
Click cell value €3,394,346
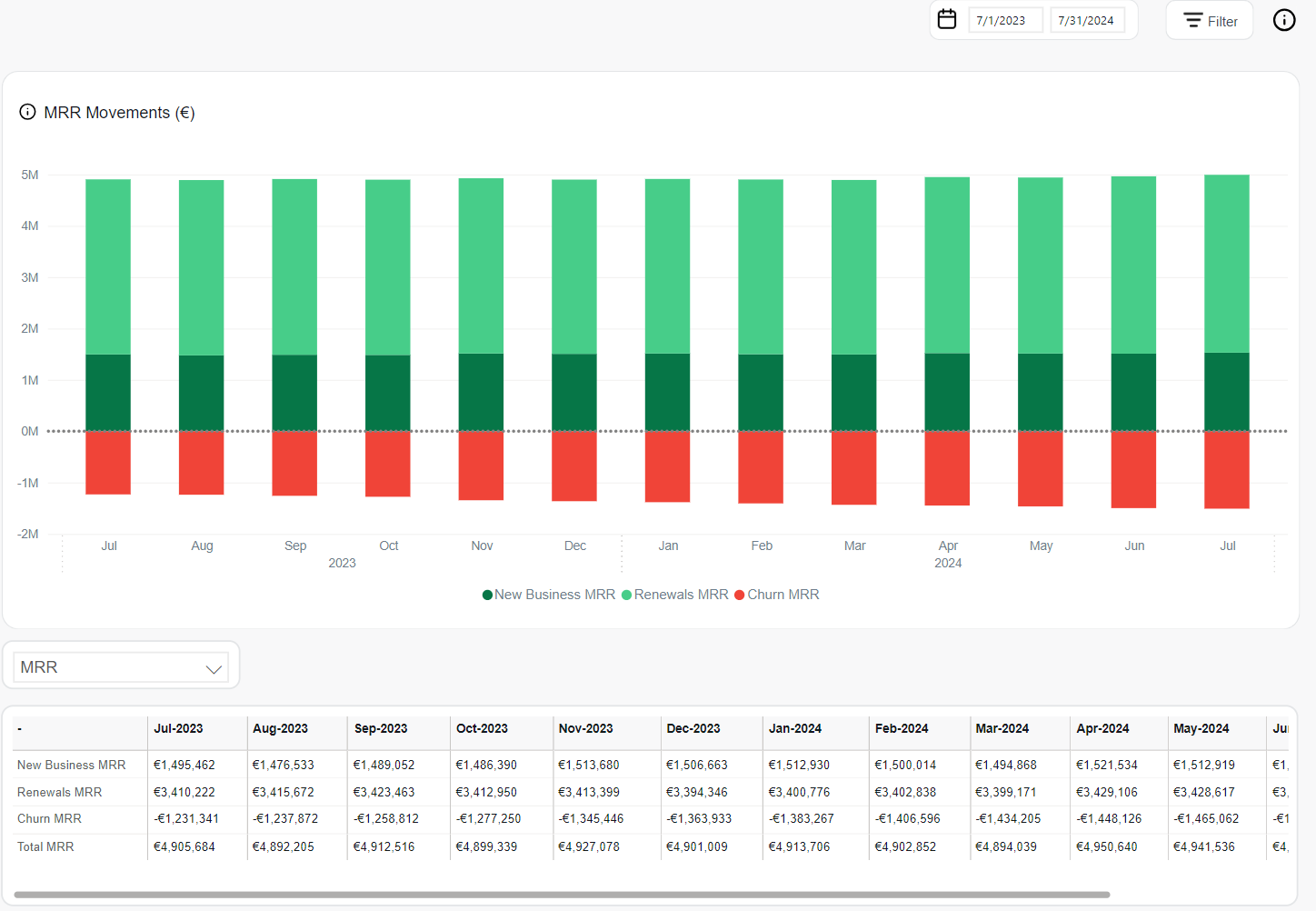(x=696, y=792)
